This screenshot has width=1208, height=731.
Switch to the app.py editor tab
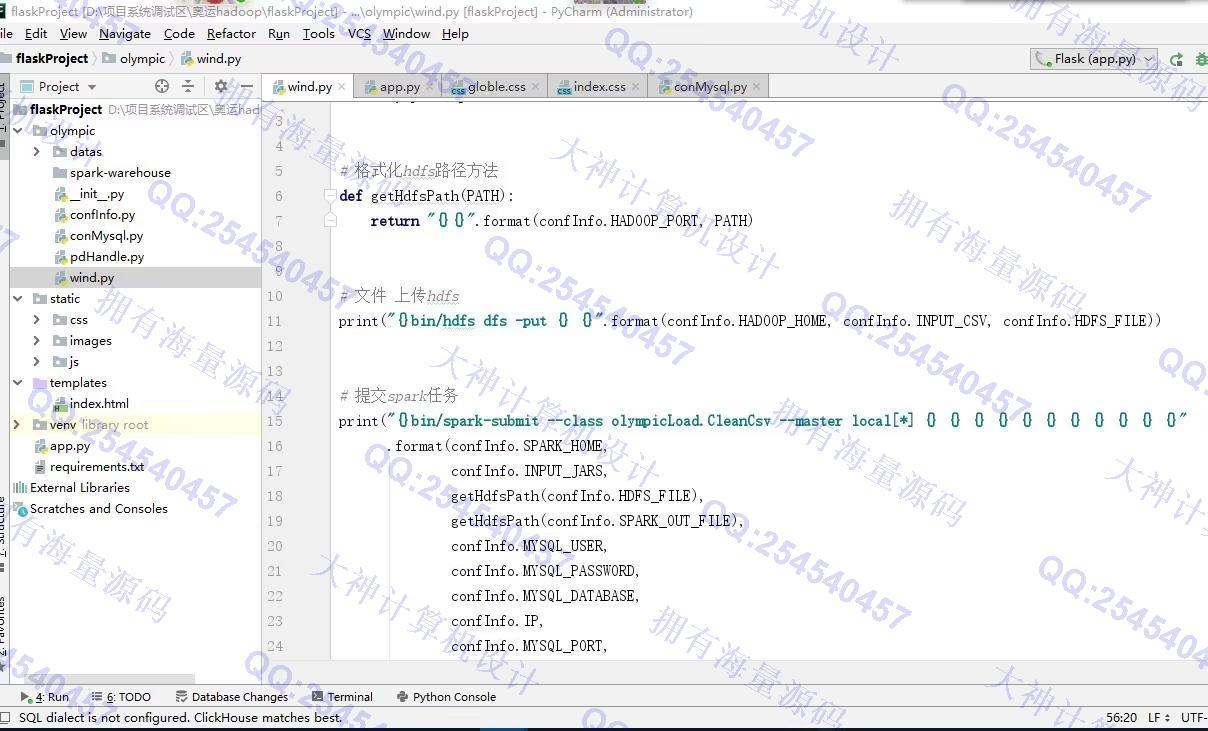tap(398, 87)
